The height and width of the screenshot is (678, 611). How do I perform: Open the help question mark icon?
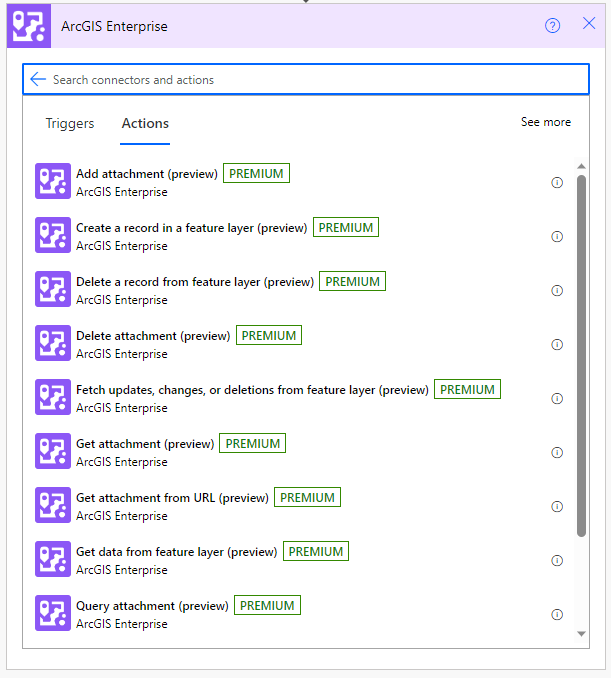(552, 26)
